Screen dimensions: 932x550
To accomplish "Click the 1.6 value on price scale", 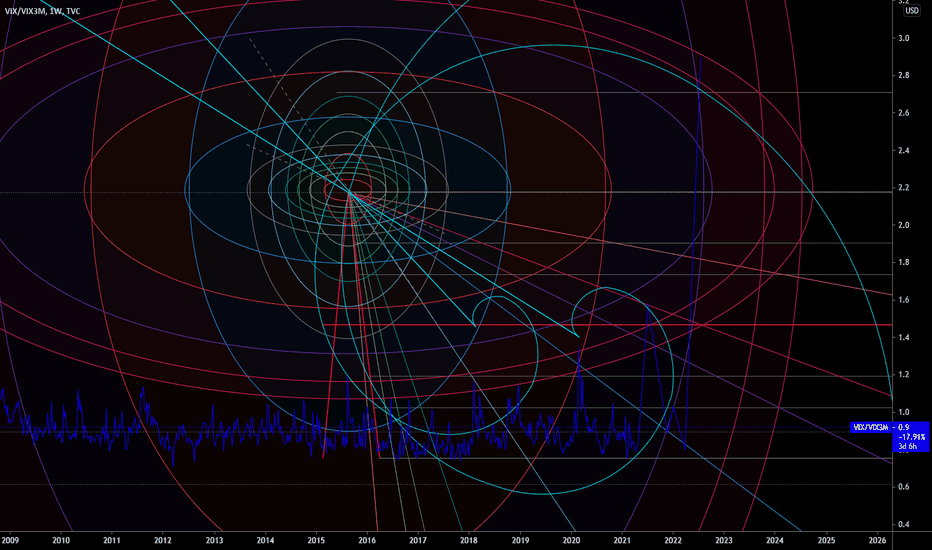I will (904, 300).
